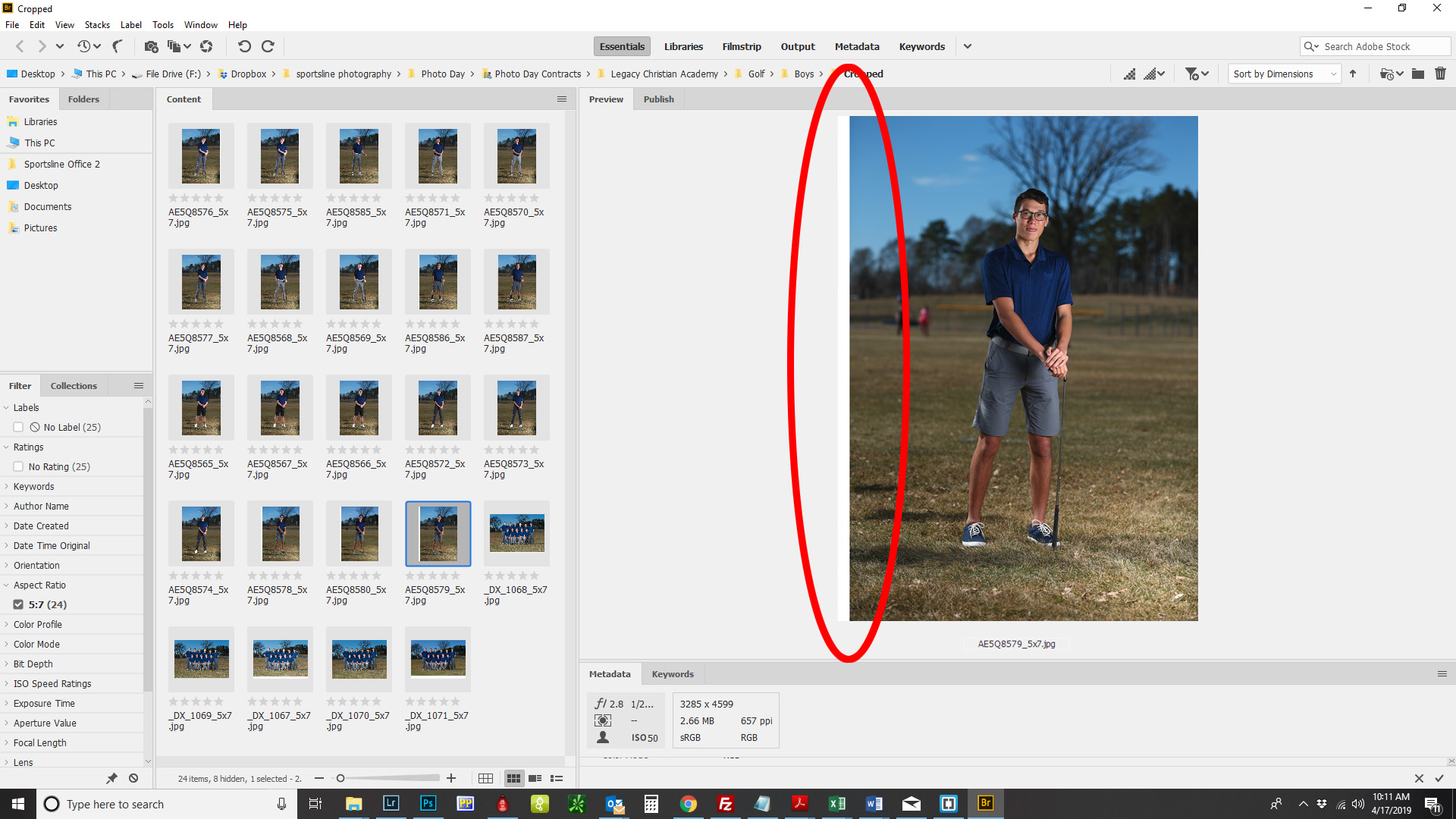This screenshot has width=1456, height=819.
Task: Delete item with trash icon
Action: pyautogui.click(x=1441, y=74)
